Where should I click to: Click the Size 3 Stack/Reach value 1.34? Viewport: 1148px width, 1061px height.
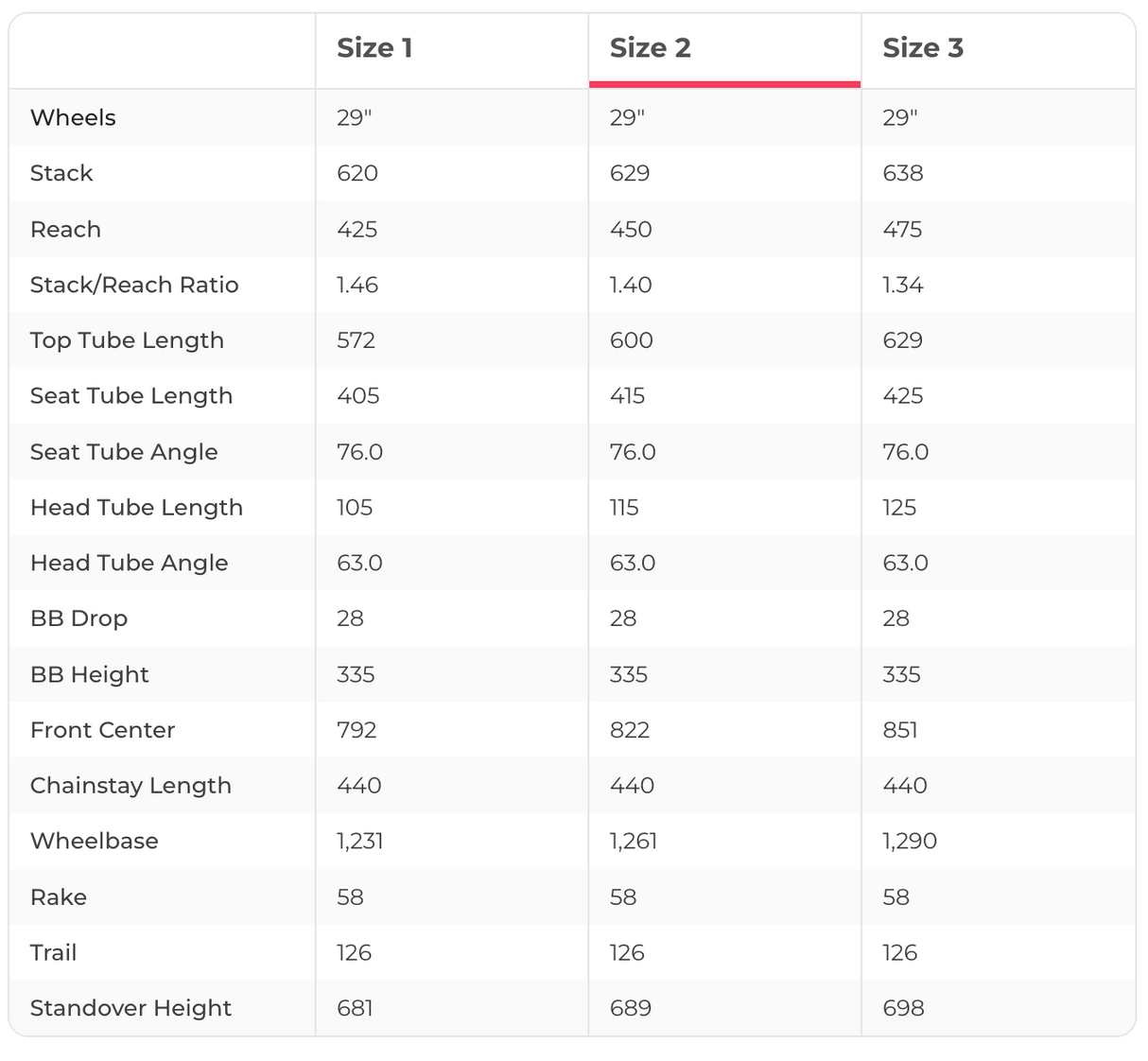902,285
